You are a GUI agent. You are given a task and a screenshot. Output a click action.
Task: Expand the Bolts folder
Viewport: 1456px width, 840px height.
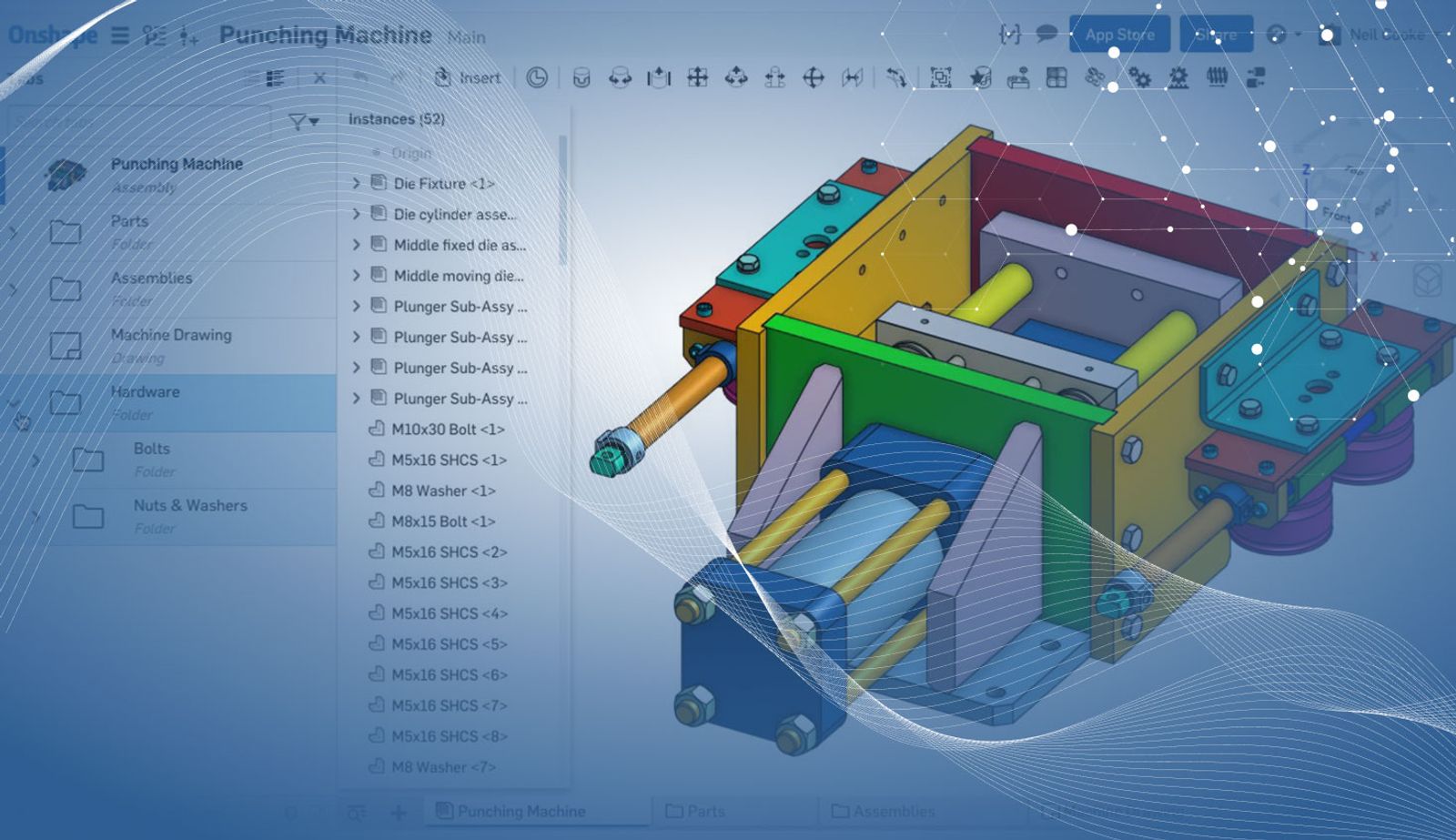point(35,460)
